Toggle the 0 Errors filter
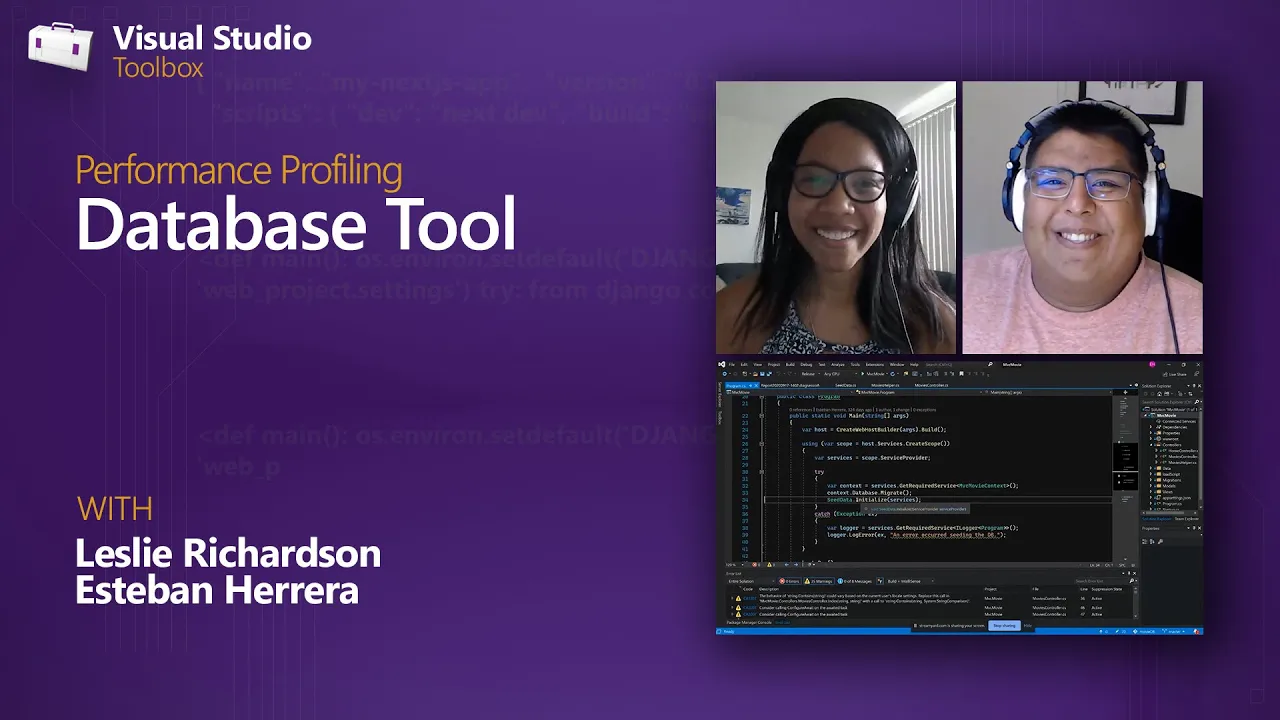 click(x=789, y=581)
